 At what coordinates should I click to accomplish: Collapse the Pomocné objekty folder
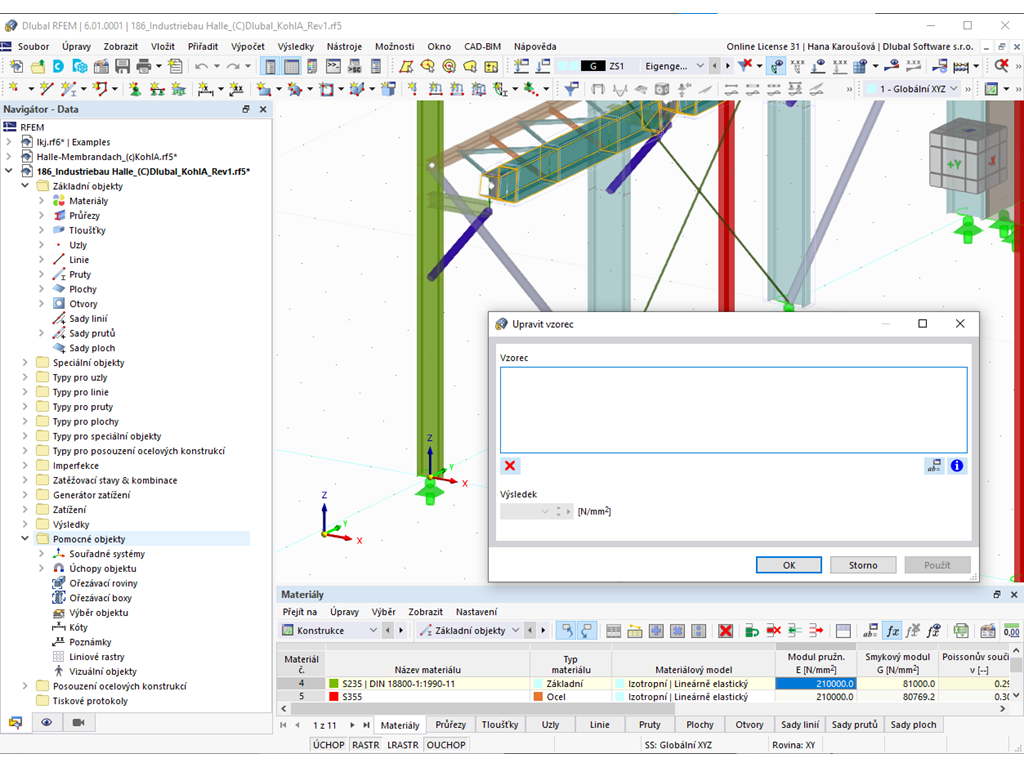coord(25,539)
